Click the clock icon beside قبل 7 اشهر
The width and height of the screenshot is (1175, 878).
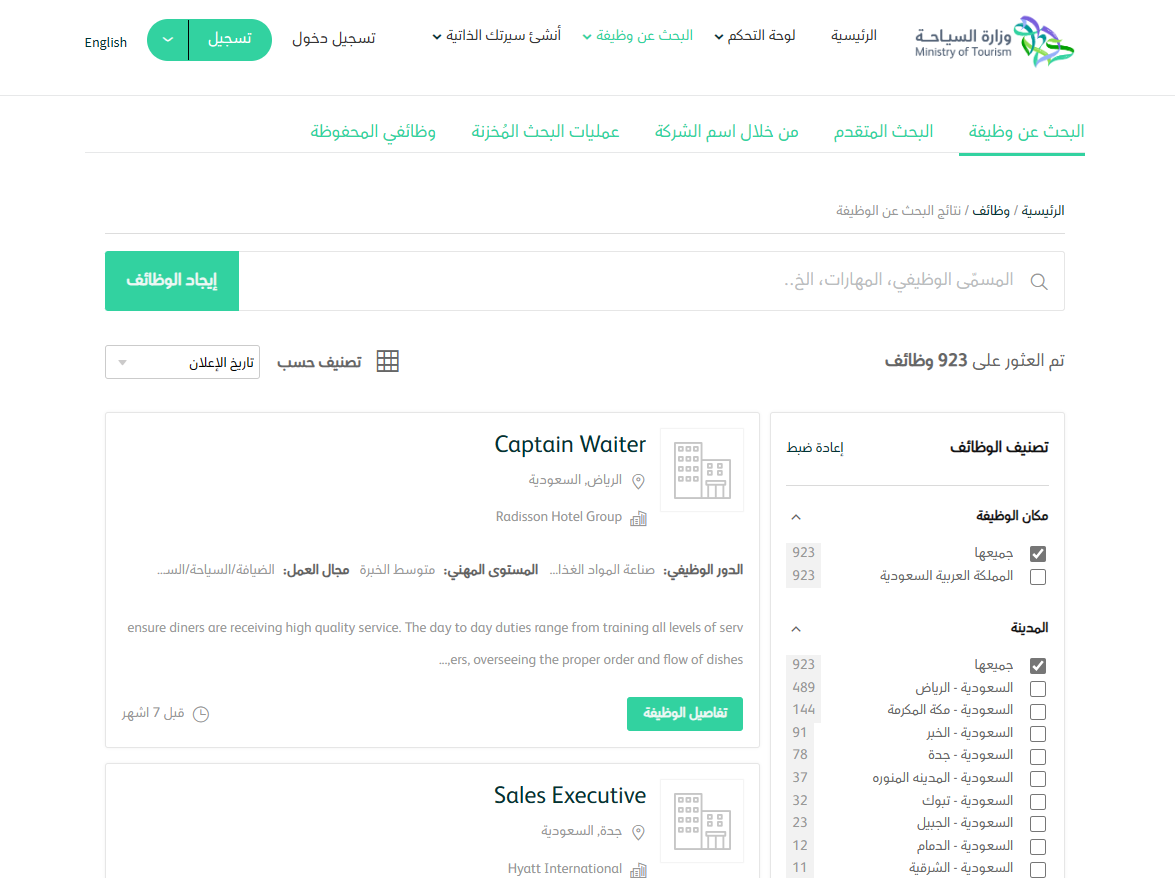[x=201, y=714]
